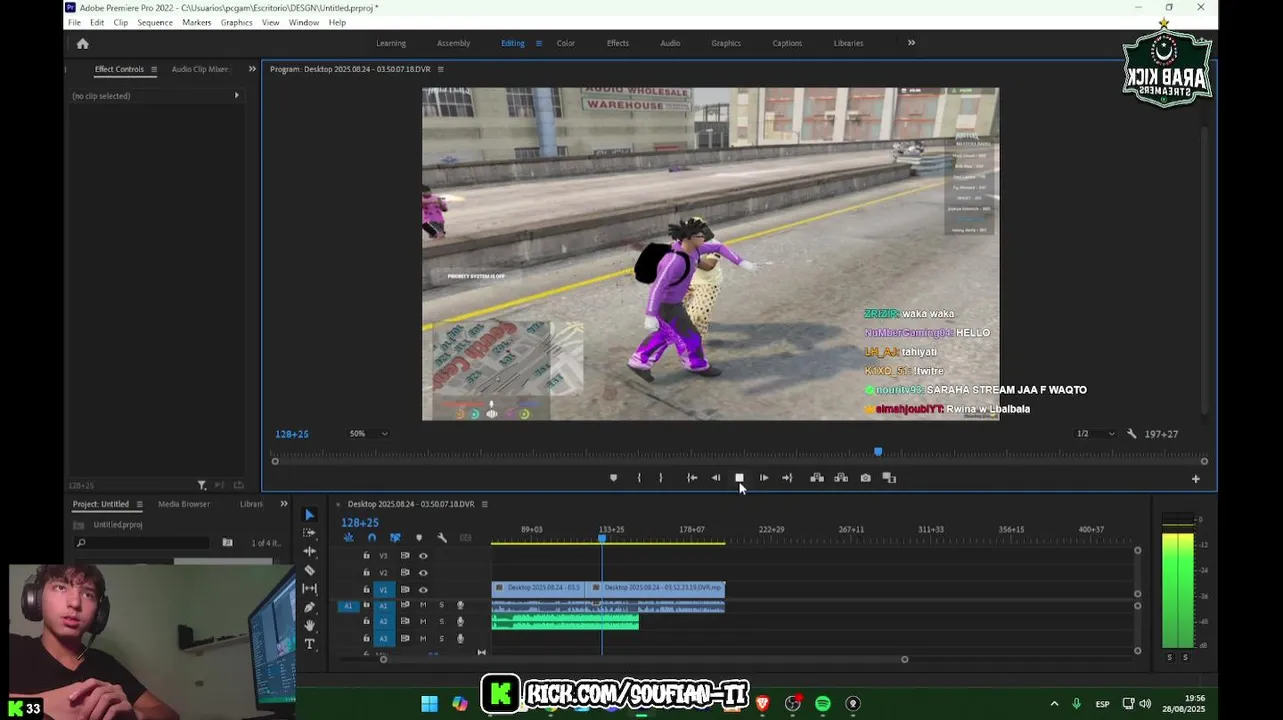Viewport: 1283px width, 720px height.
Task: Toggle Snap in timeline
Action: click(372, 538)
